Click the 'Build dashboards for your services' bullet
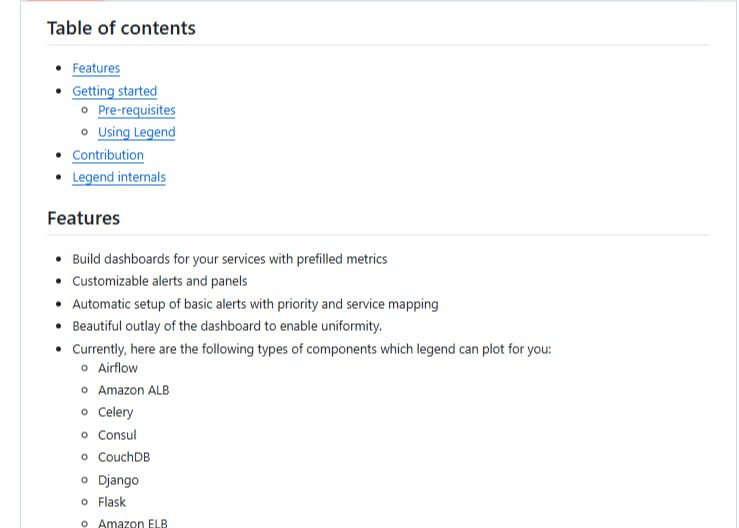Image resolution: width=739 pixels, height=528 pixels. tap(229, 259)
